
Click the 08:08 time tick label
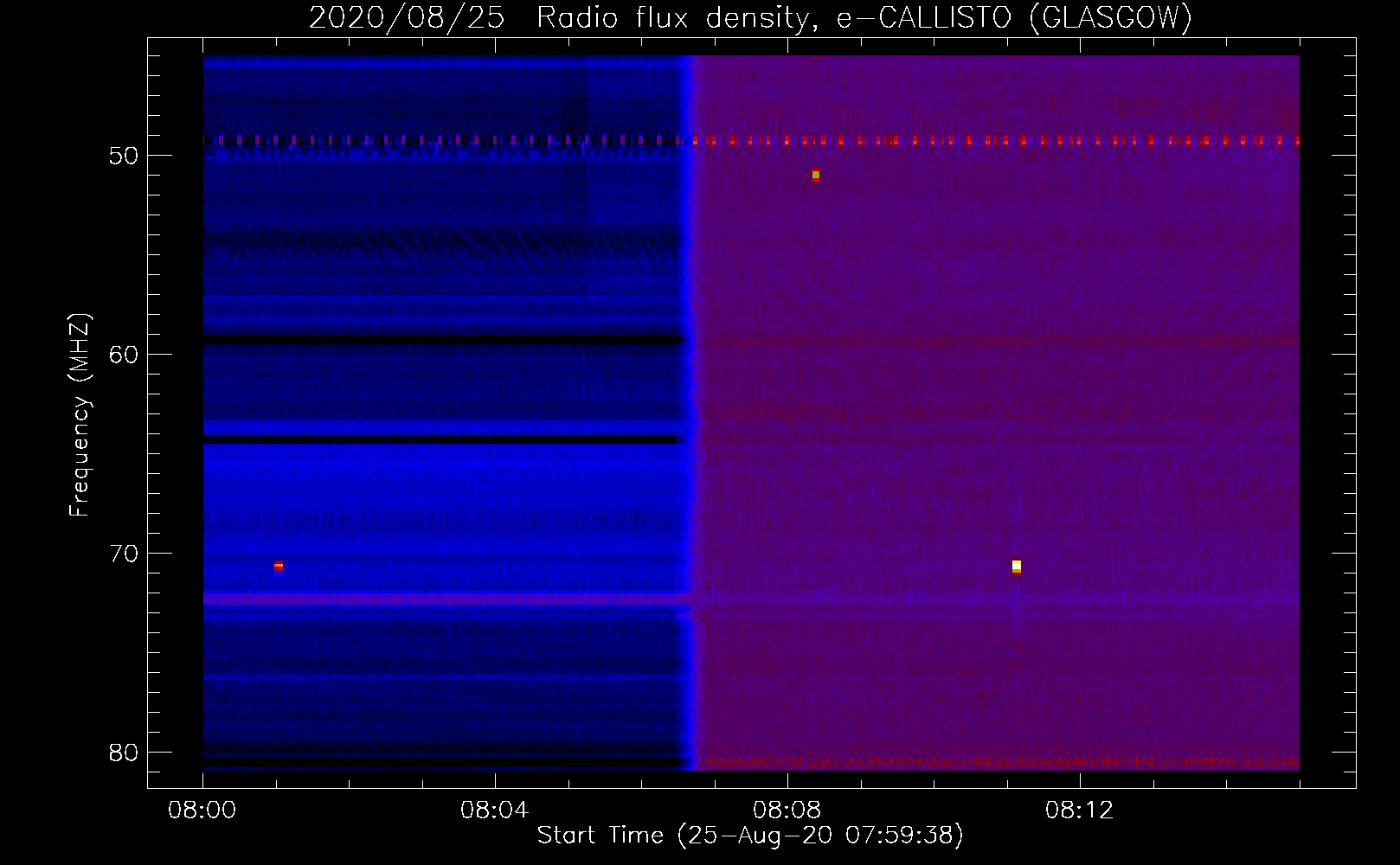click(787, 811)
